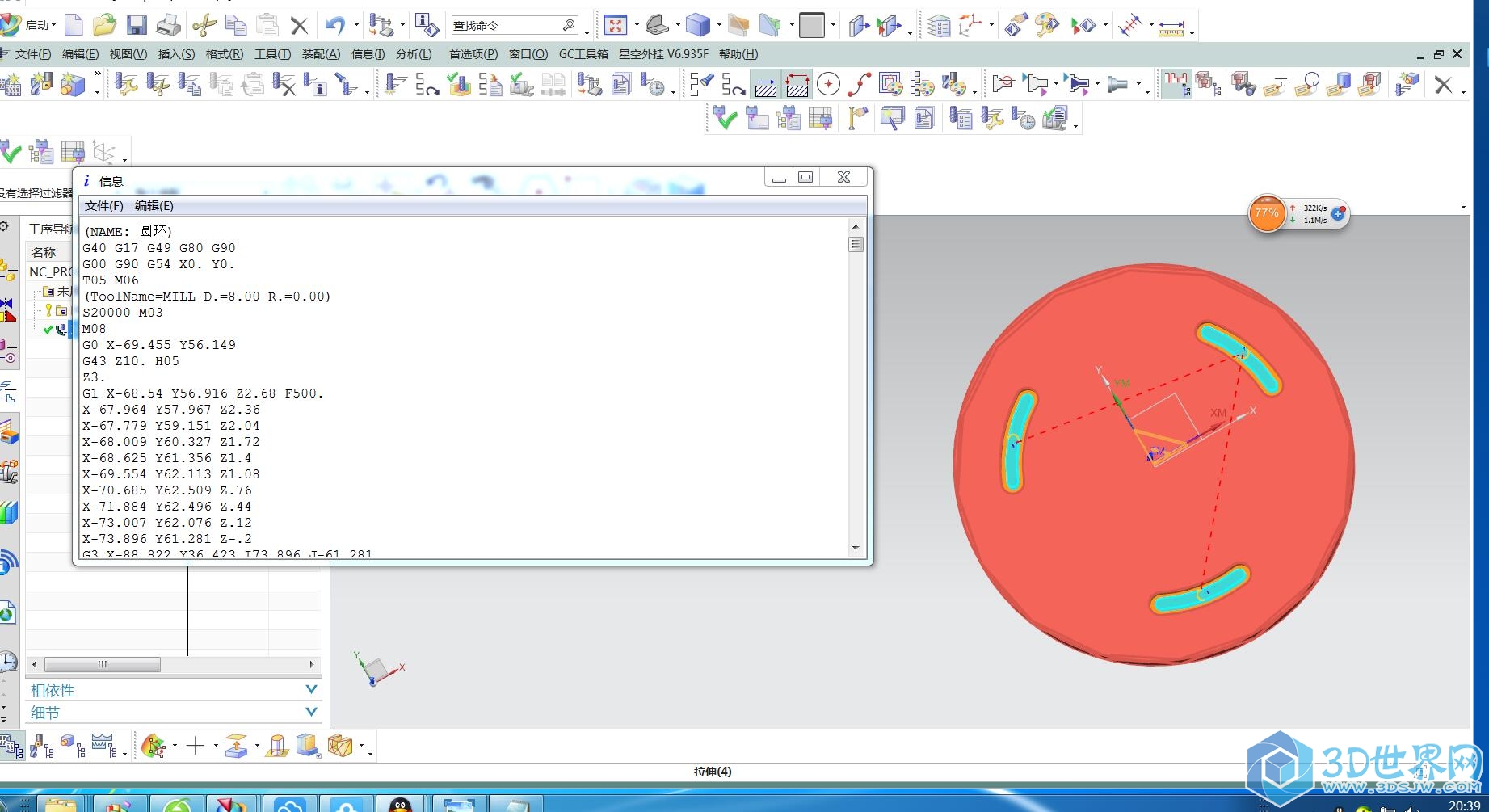Click the green checkmark verify icon
1489x812 pixels.
coord(725,119)
